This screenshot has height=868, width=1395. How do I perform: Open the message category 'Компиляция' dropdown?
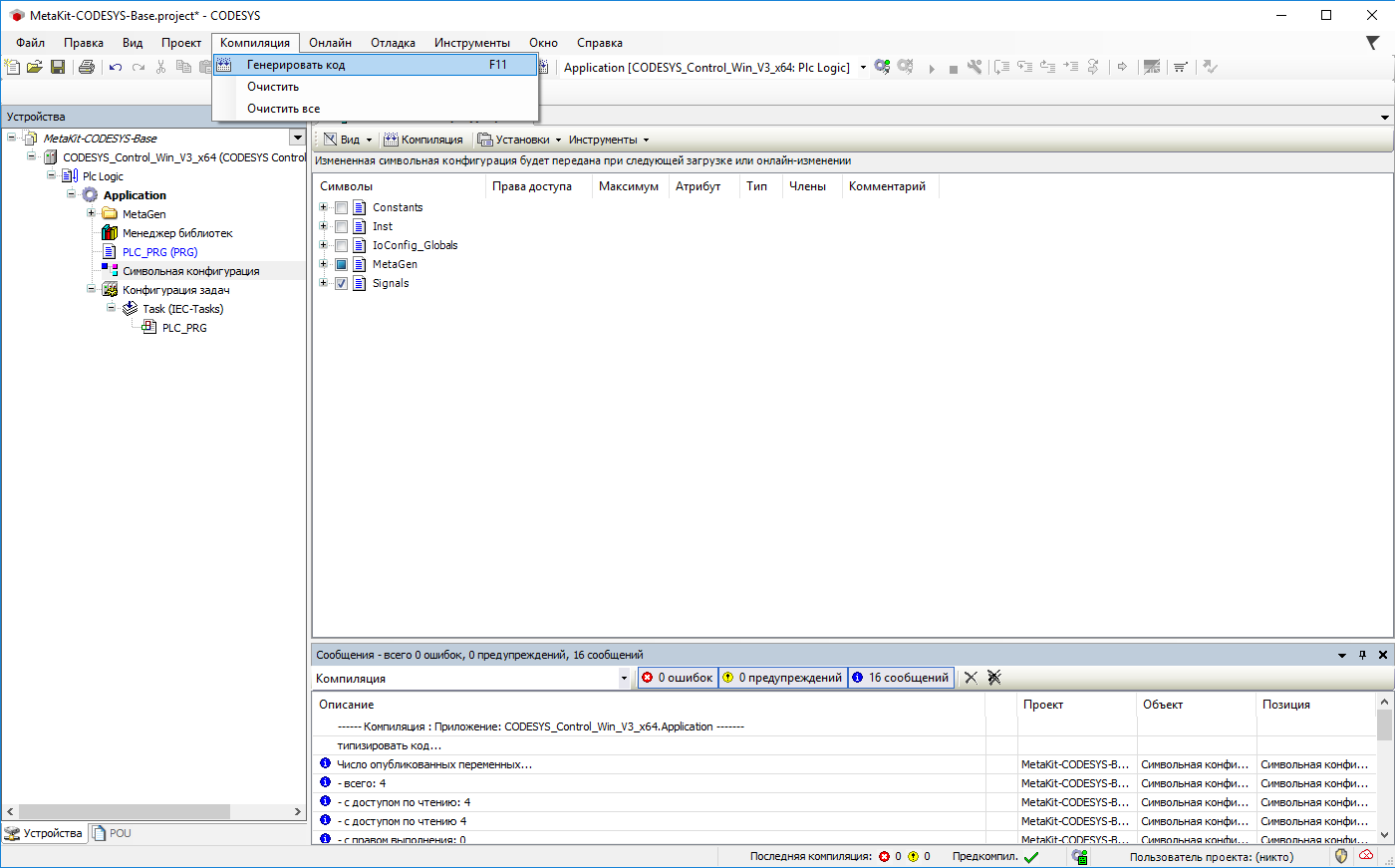625,678
